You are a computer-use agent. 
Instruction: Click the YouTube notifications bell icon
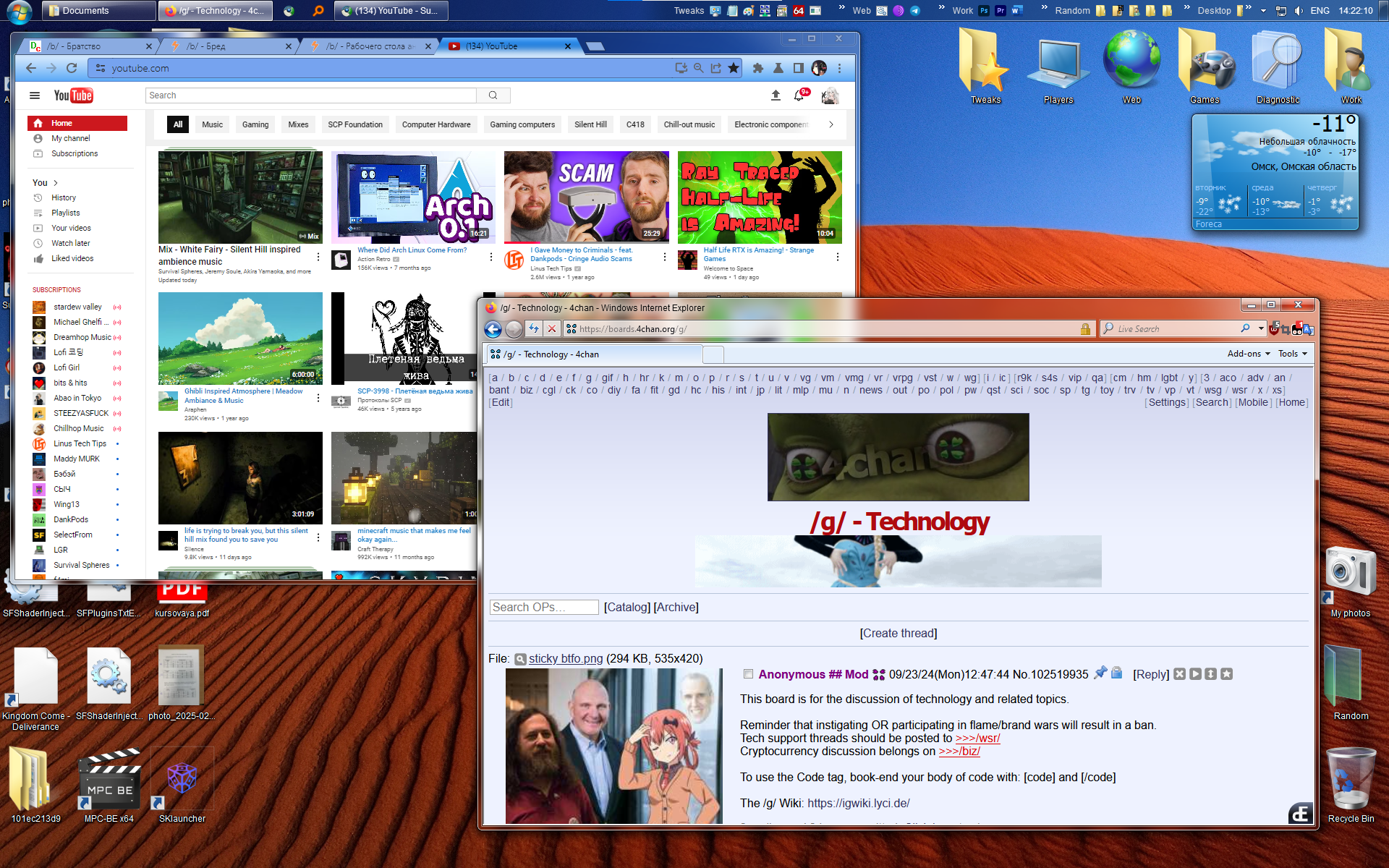pyautogui.click(x=799, y=95)
